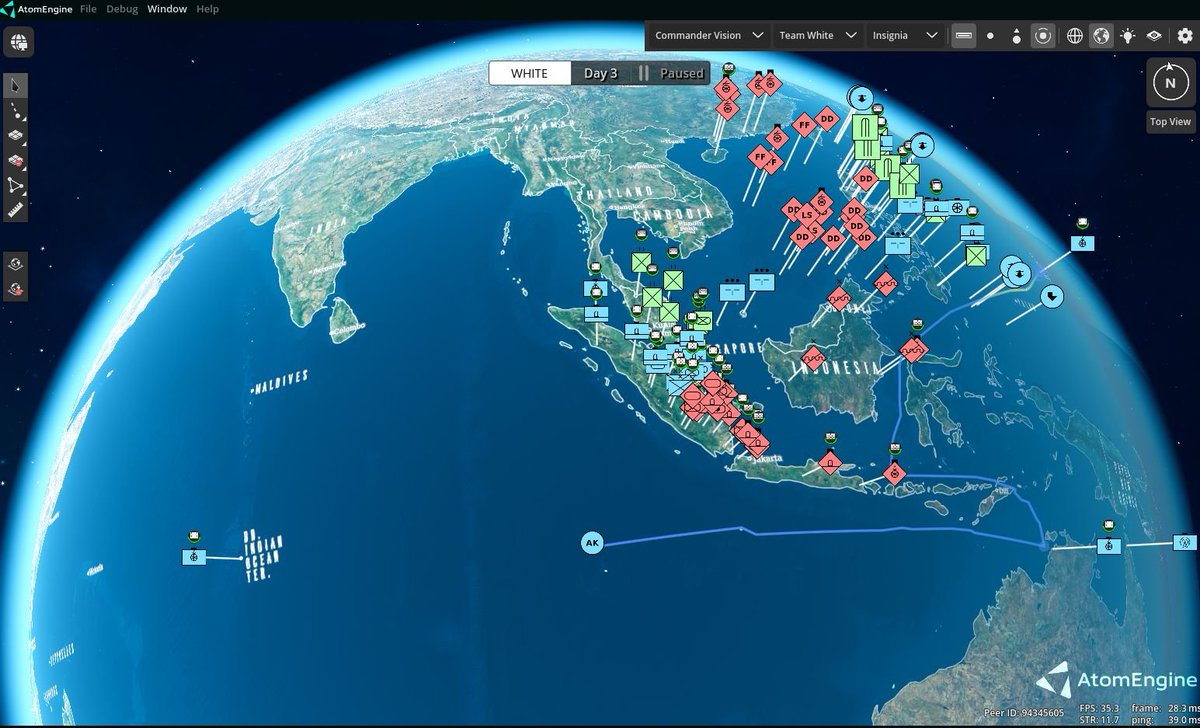Toggle the layer visibility eye

1154,35
